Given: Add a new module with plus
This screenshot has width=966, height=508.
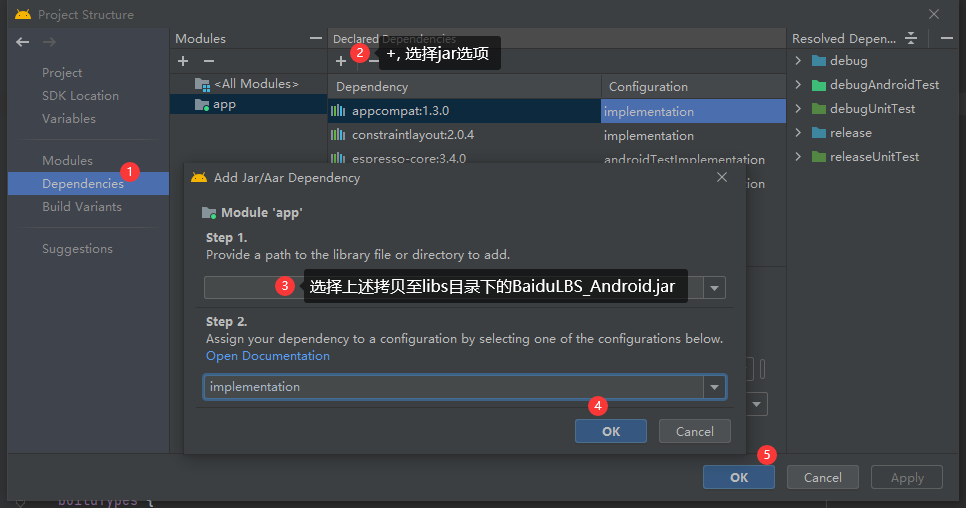Looking at the screenshot, I should (x=183, y=61).
